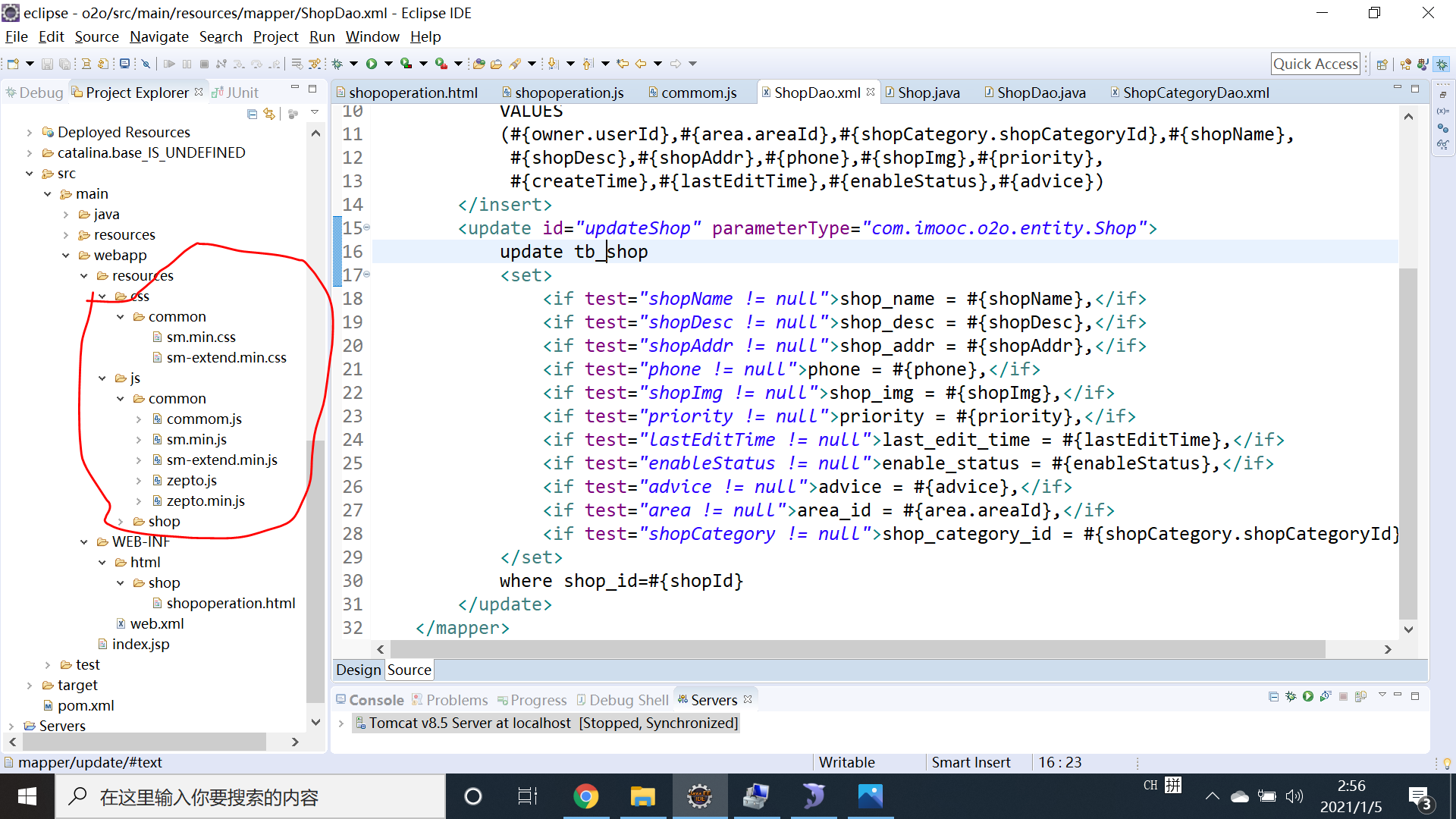
Task: Switch to the ShopDao.java editor tab
Action: (x=1040, y=93)
